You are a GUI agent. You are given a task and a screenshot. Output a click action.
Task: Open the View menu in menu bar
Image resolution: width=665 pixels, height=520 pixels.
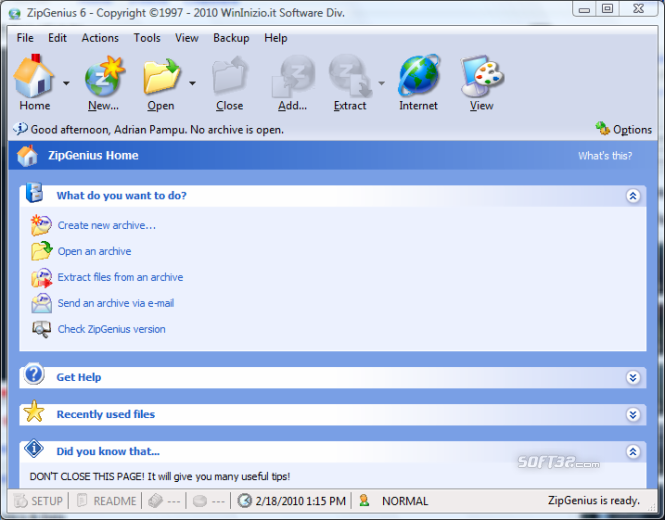[187, 38]
